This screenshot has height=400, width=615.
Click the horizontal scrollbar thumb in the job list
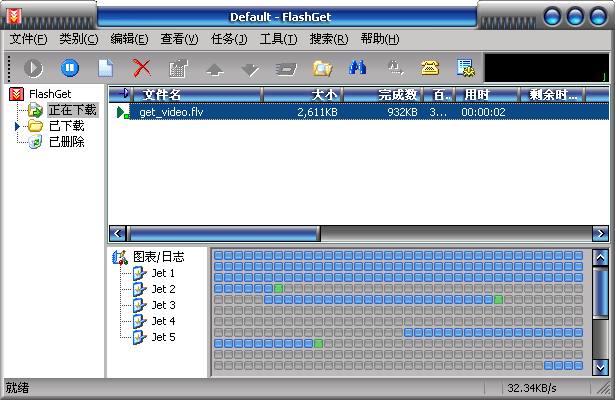[224, 234]
